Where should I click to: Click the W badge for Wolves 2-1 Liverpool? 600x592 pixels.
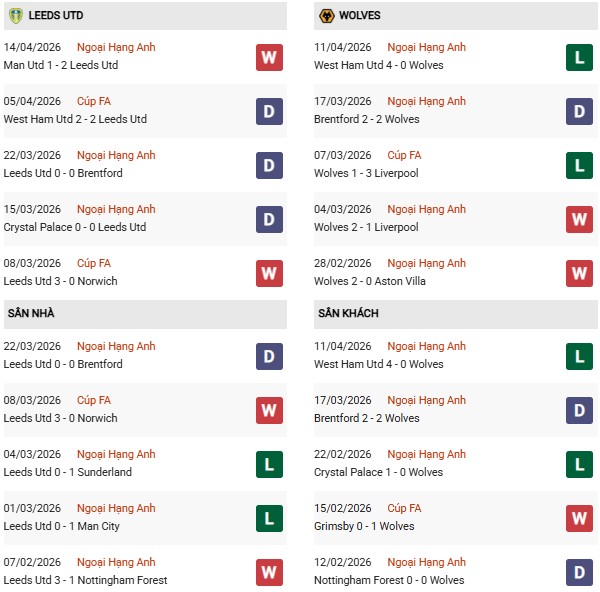(579, 219)
